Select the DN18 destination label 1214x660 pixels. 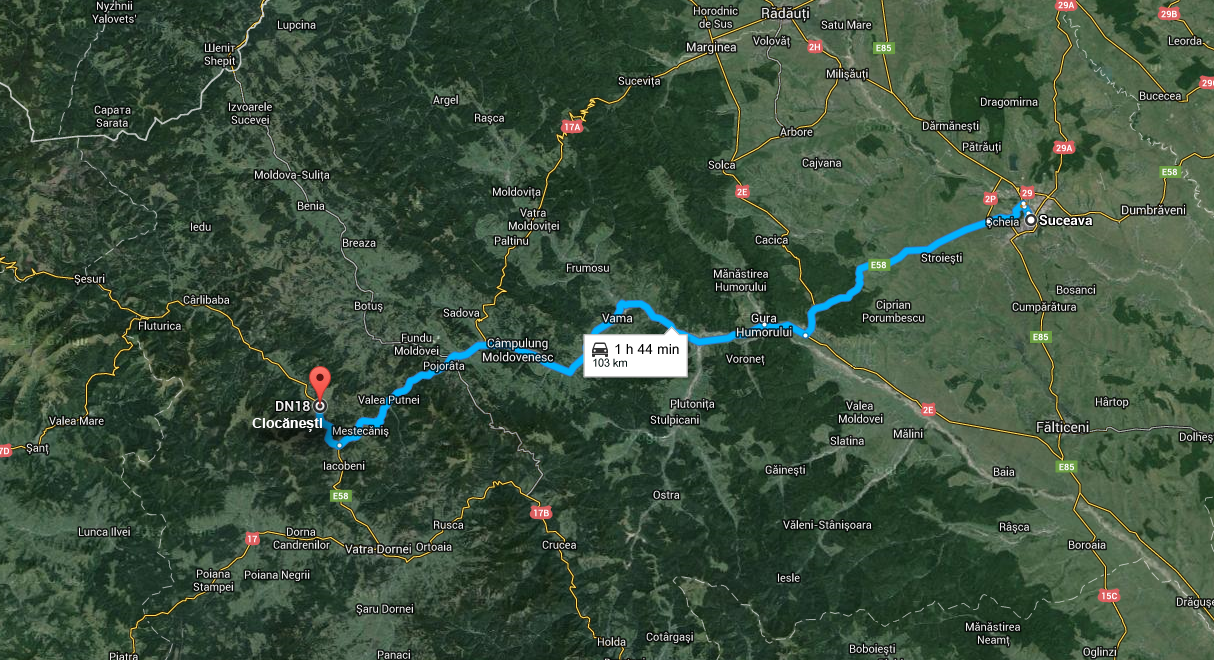pos(291,406)
